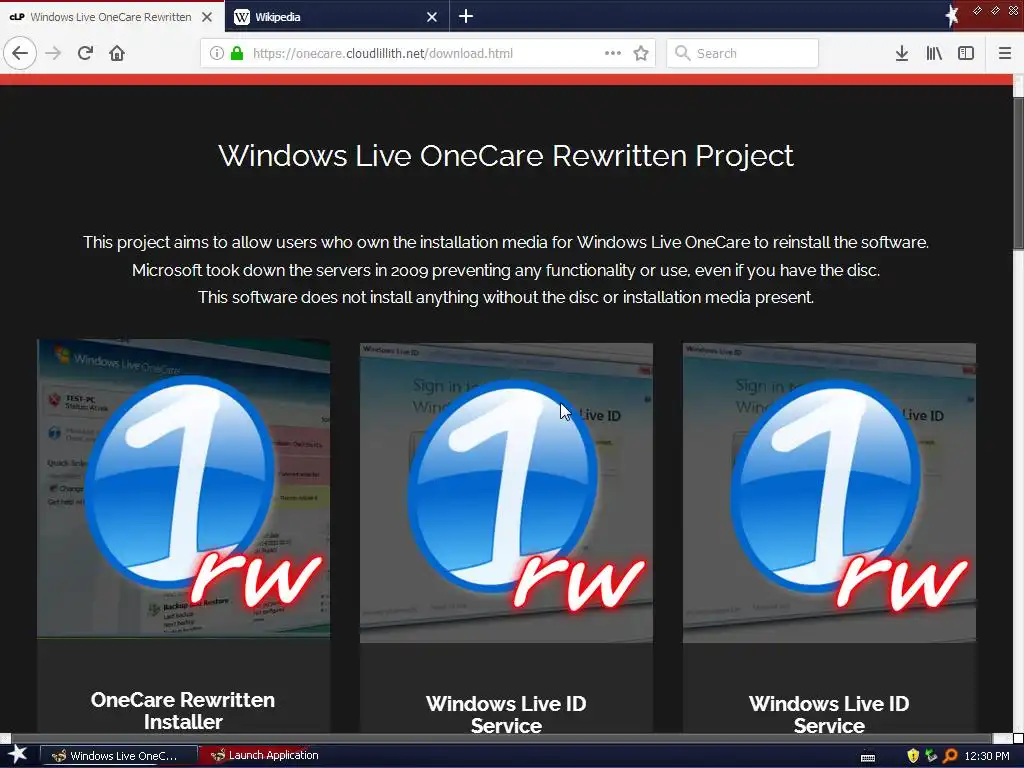Focus the Search box in toolbar
1024x768 pixels.
tap(743, 53)
